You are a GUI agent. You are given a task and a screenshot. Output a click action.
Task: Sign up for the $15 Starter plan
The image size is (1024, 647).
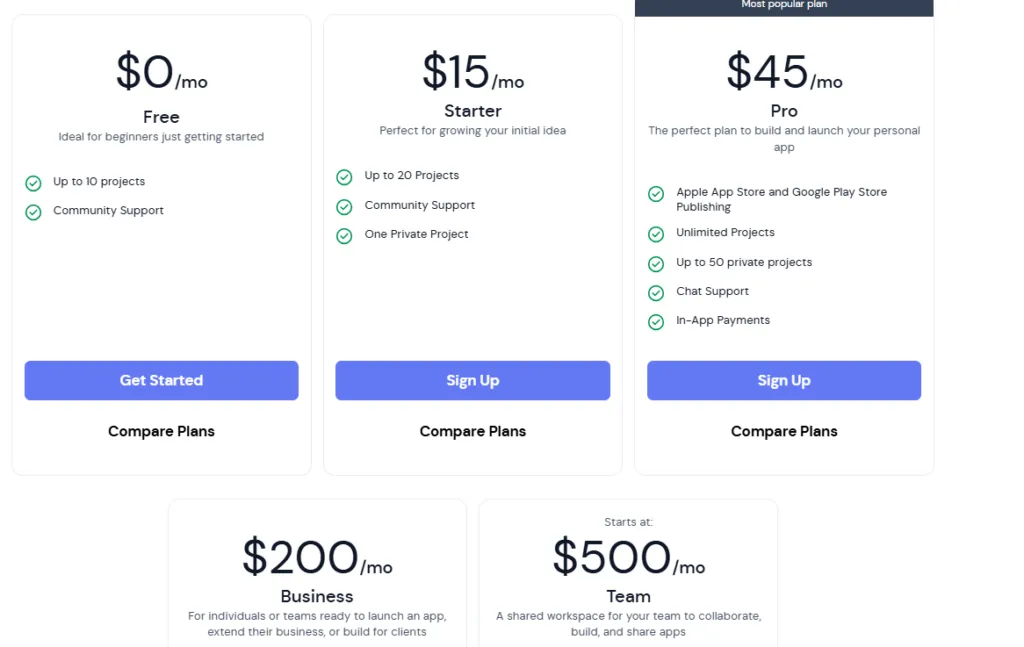(x=472, y=381)
